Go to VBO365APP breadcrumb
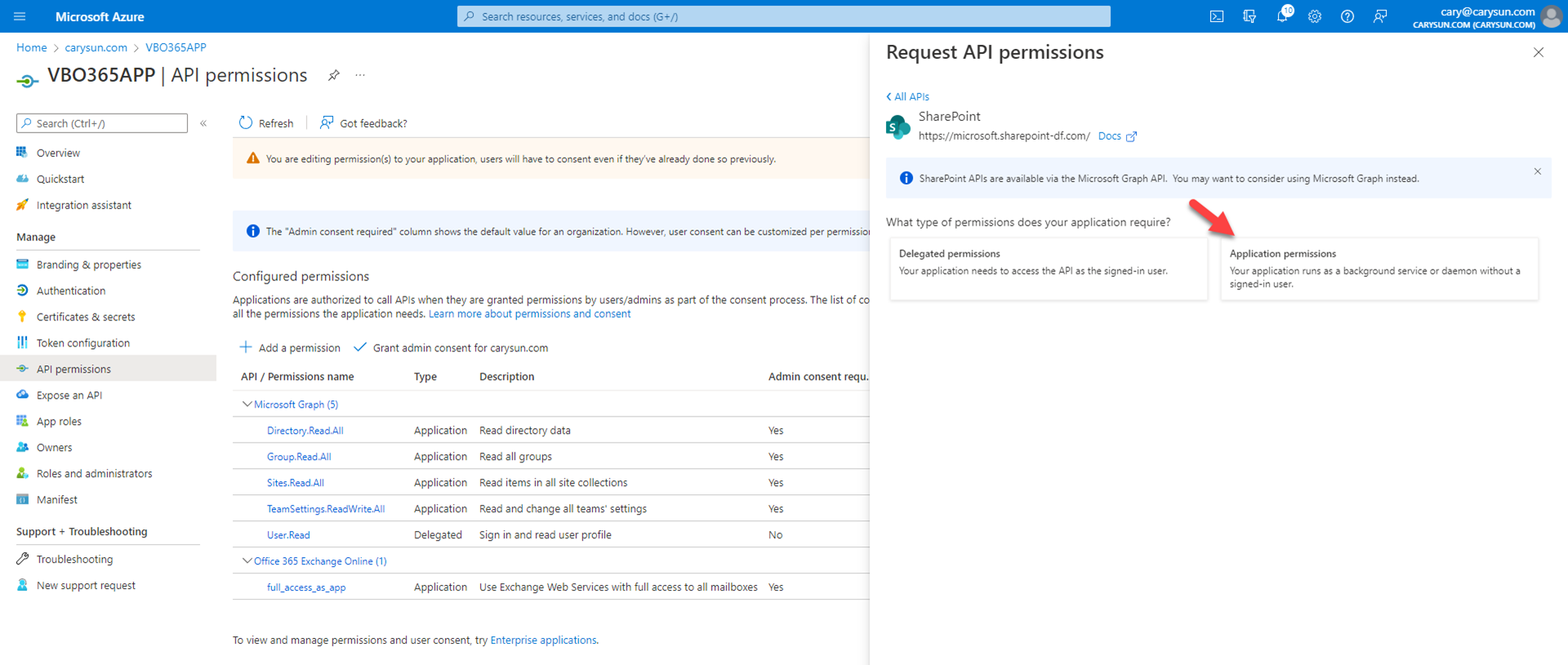 point(176,47)
